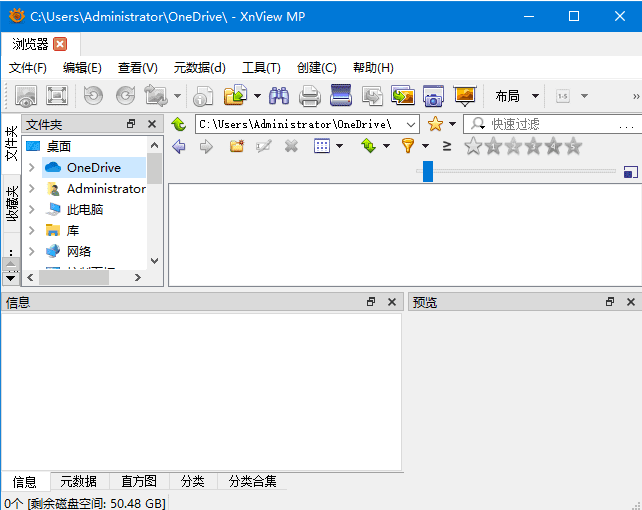The image size is (642, 510).
Task: Open the 查看(V) menu
Action: (x=138, y=68)
